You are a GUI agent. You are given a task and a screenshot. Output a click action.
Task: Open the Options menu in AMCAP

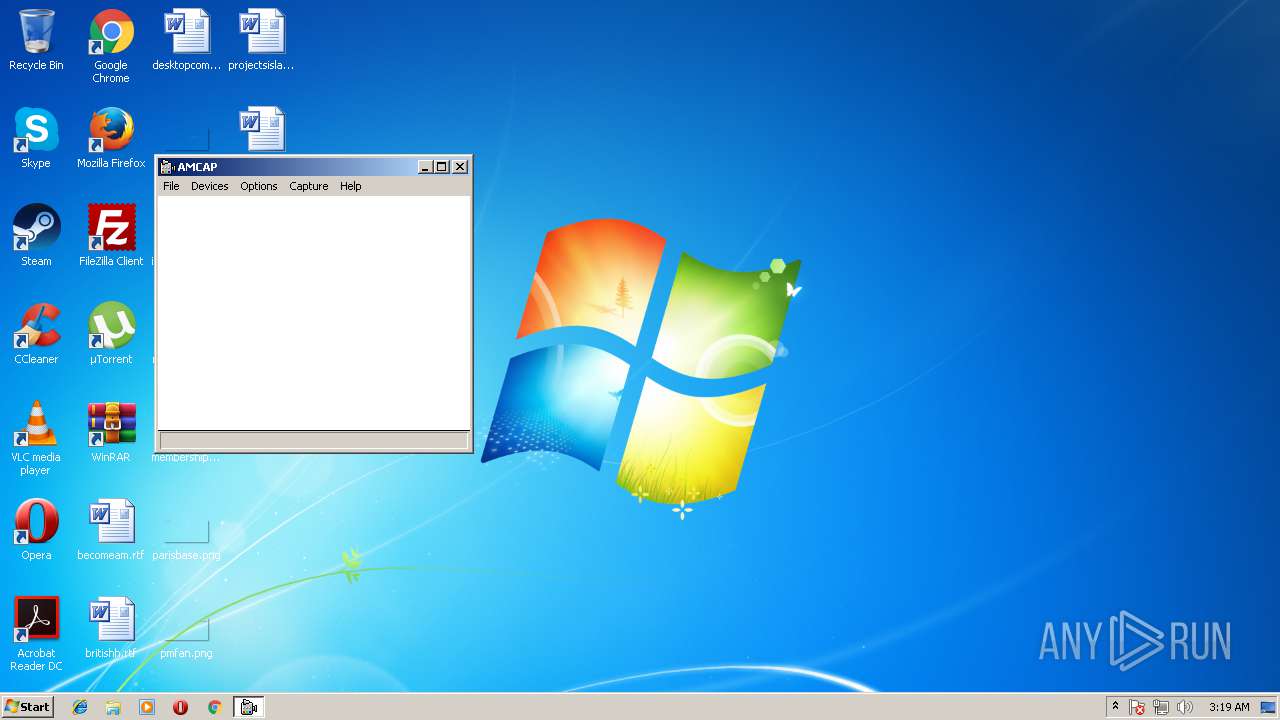[258, 186]
